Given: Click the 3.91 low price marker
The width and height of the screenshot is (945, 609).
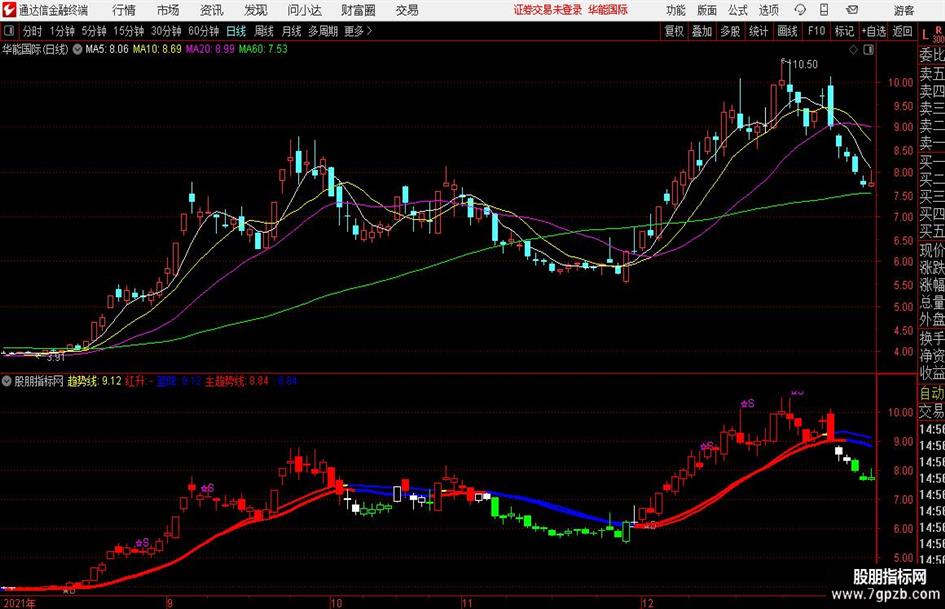Looking at the screenshot, I should [x=55, y=357].
